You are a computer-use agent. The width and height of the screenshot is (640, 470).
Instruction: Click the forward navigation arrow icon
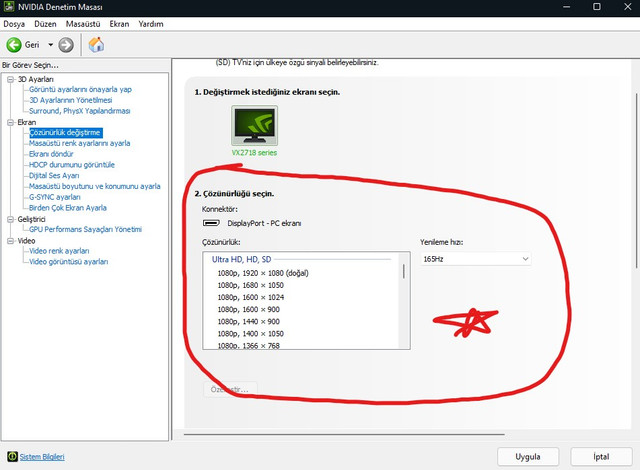coord(66,44)
